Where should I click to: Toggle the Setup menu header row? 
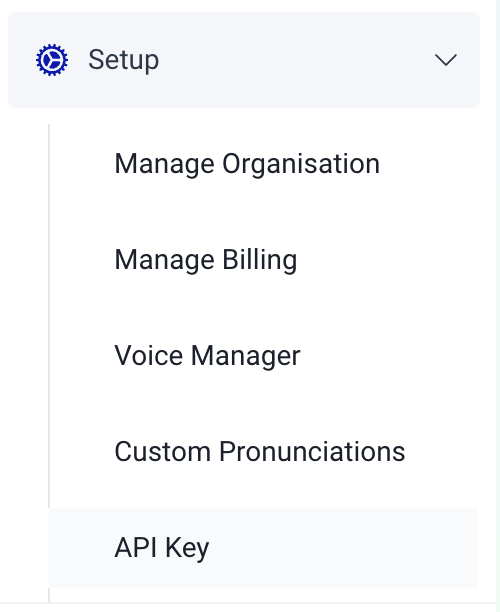[x=244, y=60]
